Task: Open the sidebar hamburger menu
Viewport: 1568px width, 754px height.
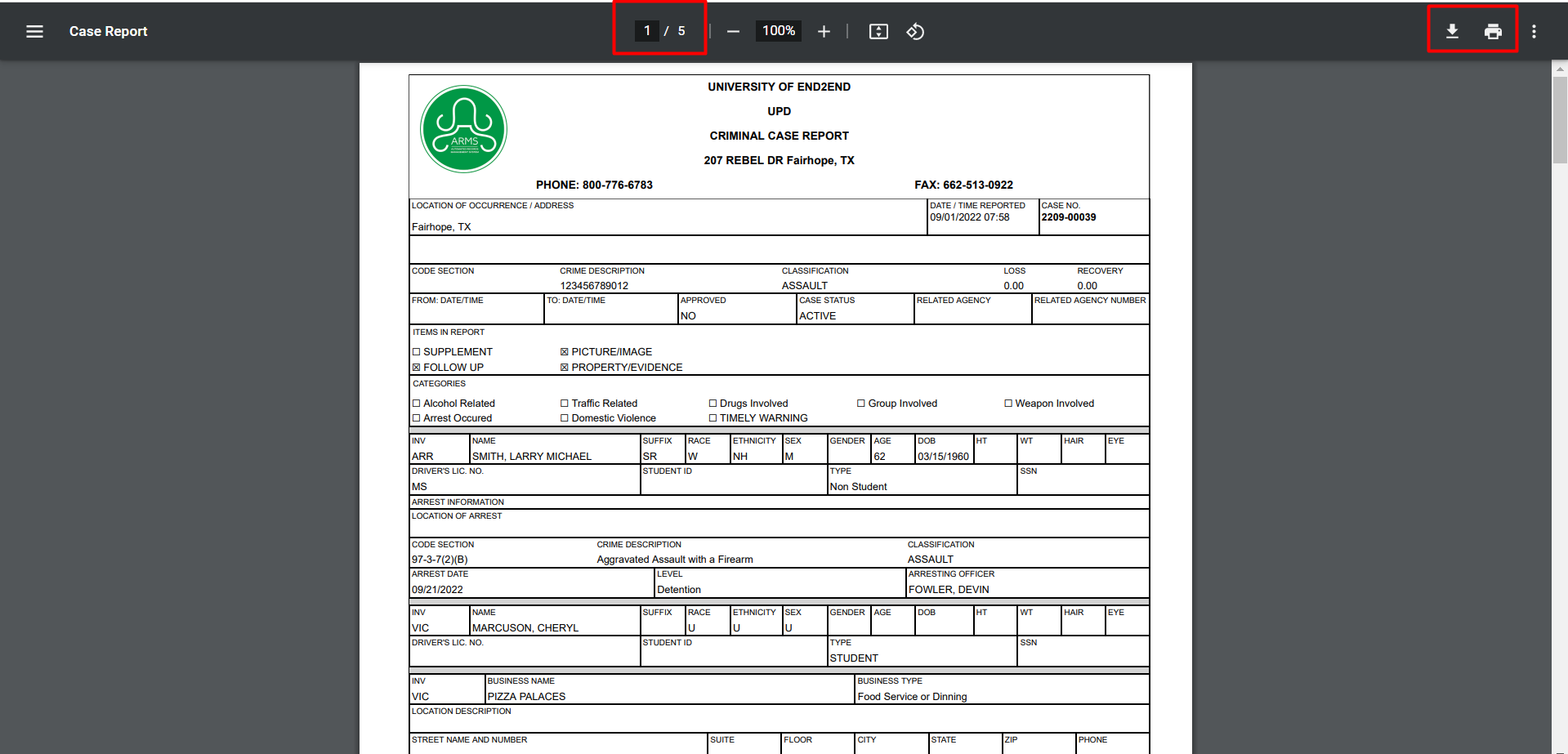Action: [34, 31]
